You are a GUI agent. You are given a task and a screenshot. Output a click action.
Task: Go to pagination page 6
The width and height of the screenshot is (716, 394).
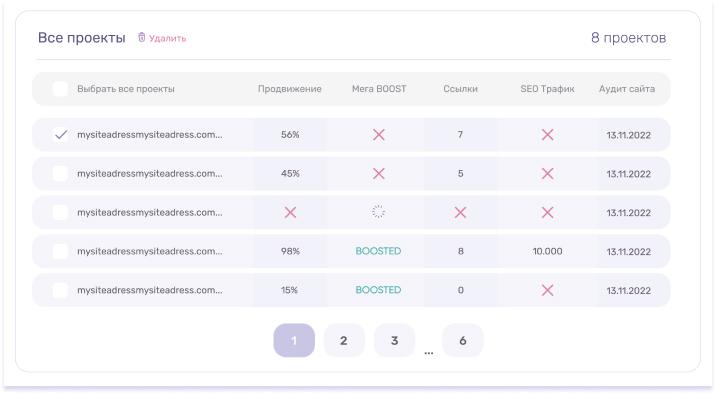pos(463,341)
